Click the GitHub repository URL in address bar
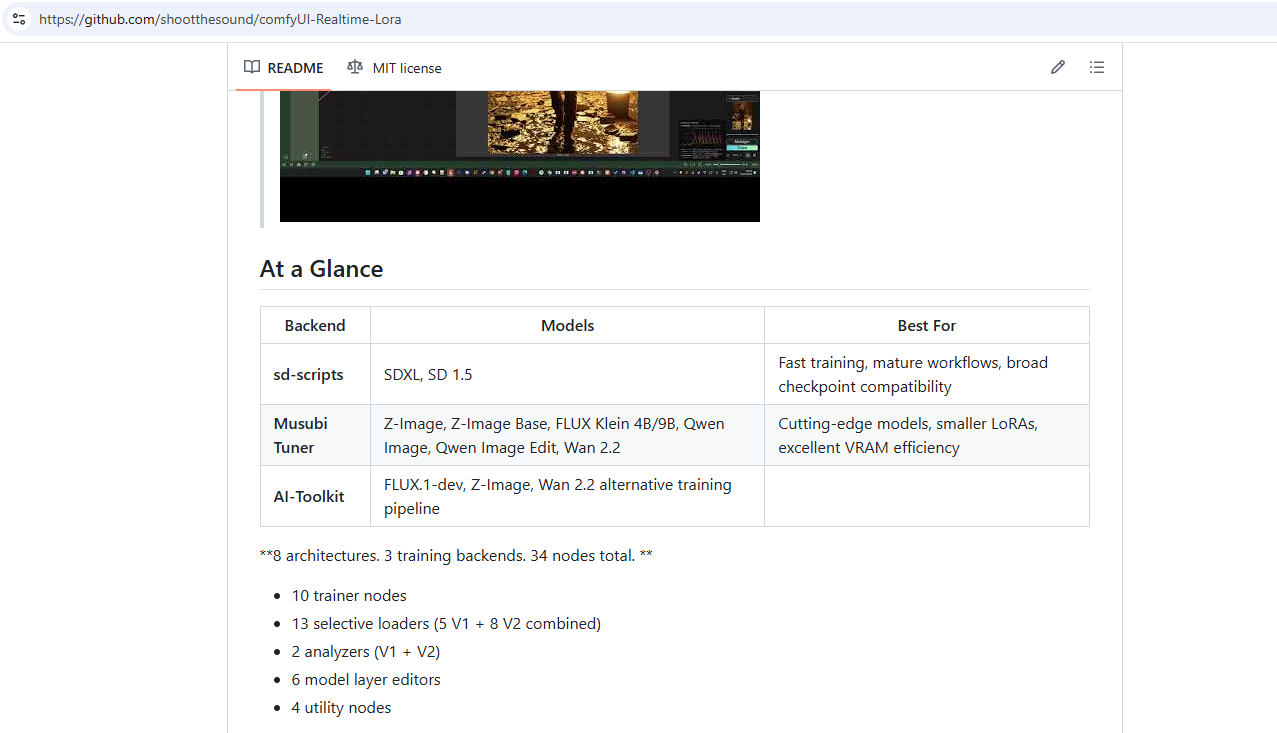 pyautogui.click(x=220, y=19)
